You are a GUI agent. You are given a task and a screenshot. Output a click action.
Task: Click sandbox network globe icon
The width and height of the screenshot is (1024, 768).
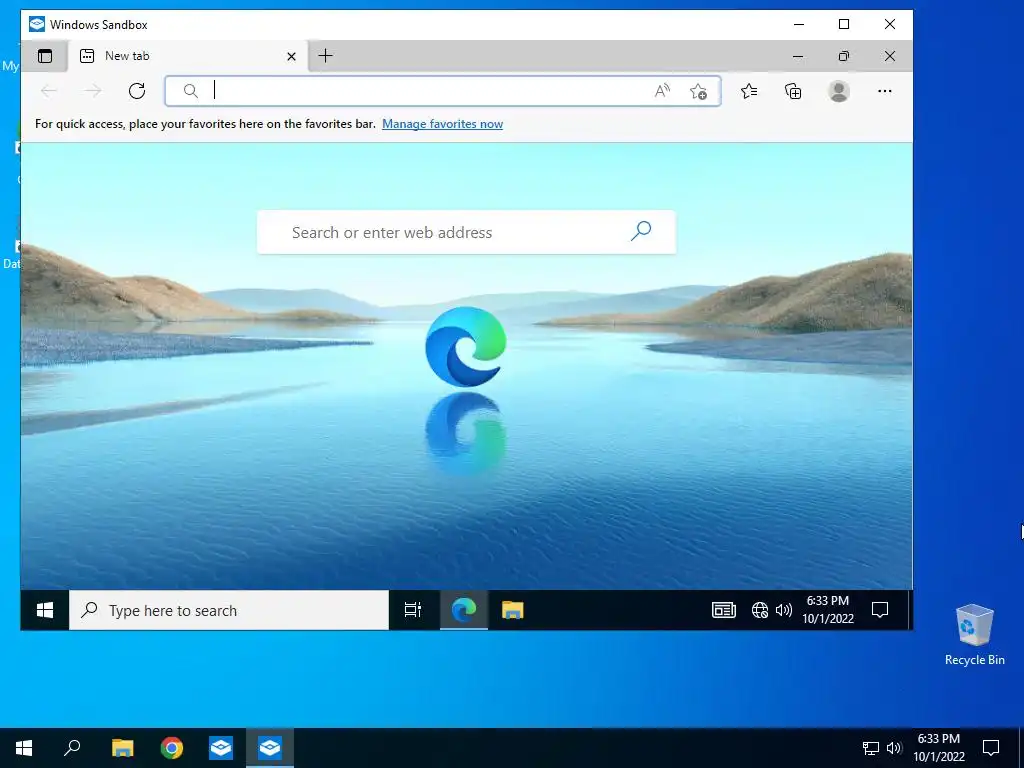(760, 610)
